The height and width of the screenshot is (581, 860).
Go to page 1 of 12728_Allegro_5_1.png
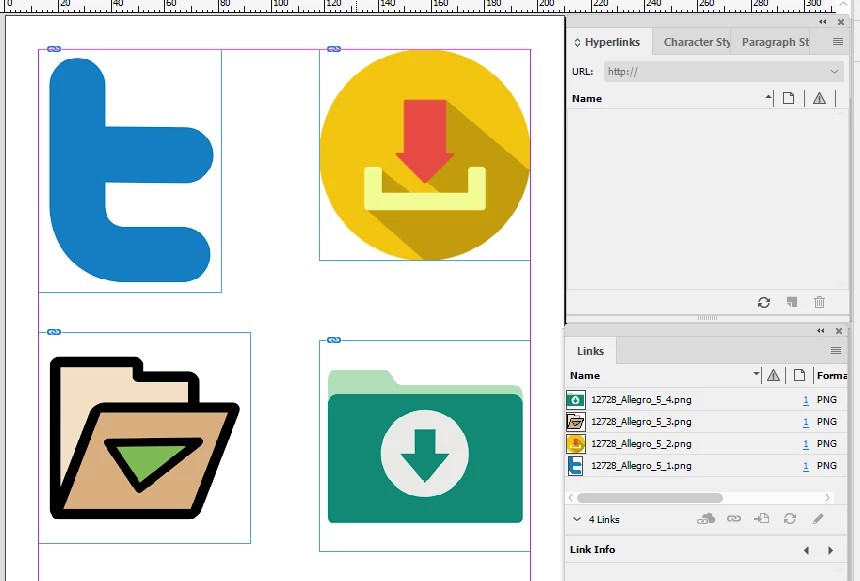click(806, 466)
